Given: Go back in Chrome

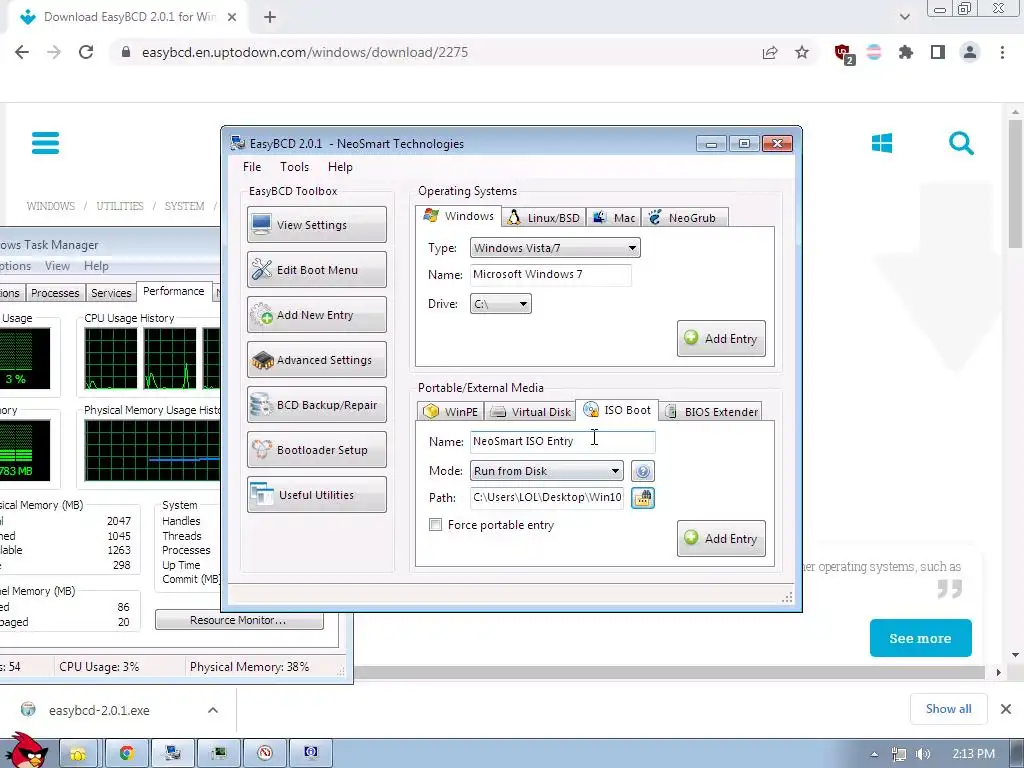Looking at the screenshot, I should (22, 52).
